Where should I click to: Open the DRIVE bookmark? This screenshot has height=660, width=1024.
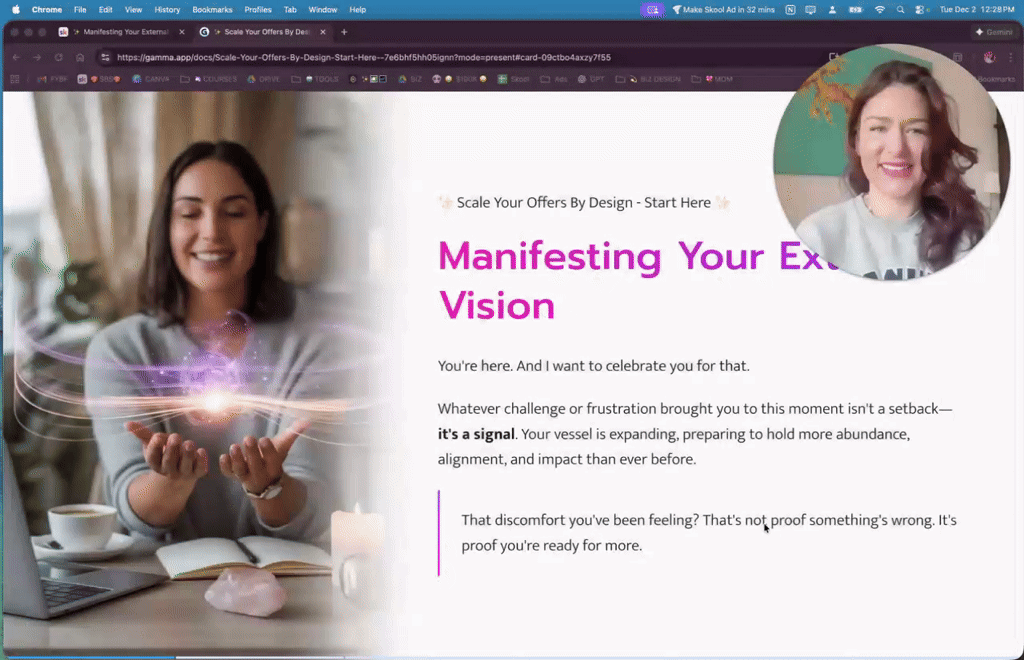[x=264, y=79]
